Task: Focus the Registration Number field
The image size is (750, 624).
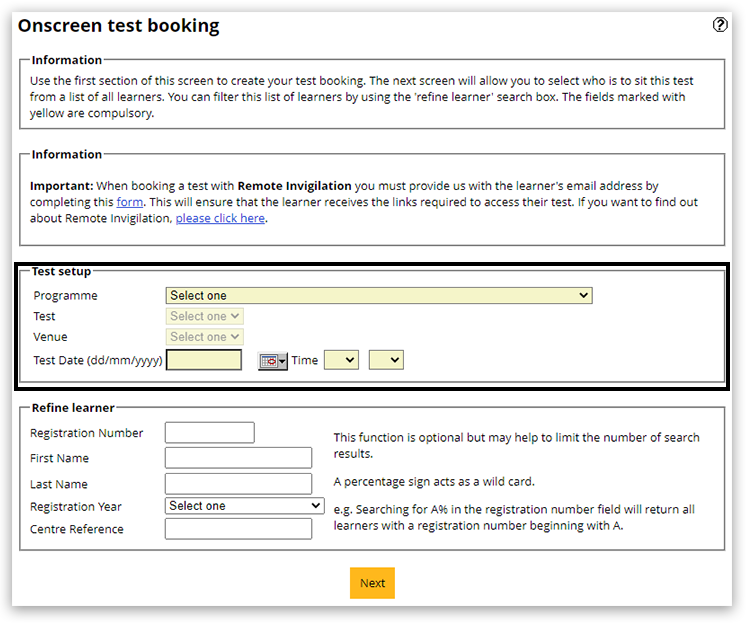Action: 209,433
